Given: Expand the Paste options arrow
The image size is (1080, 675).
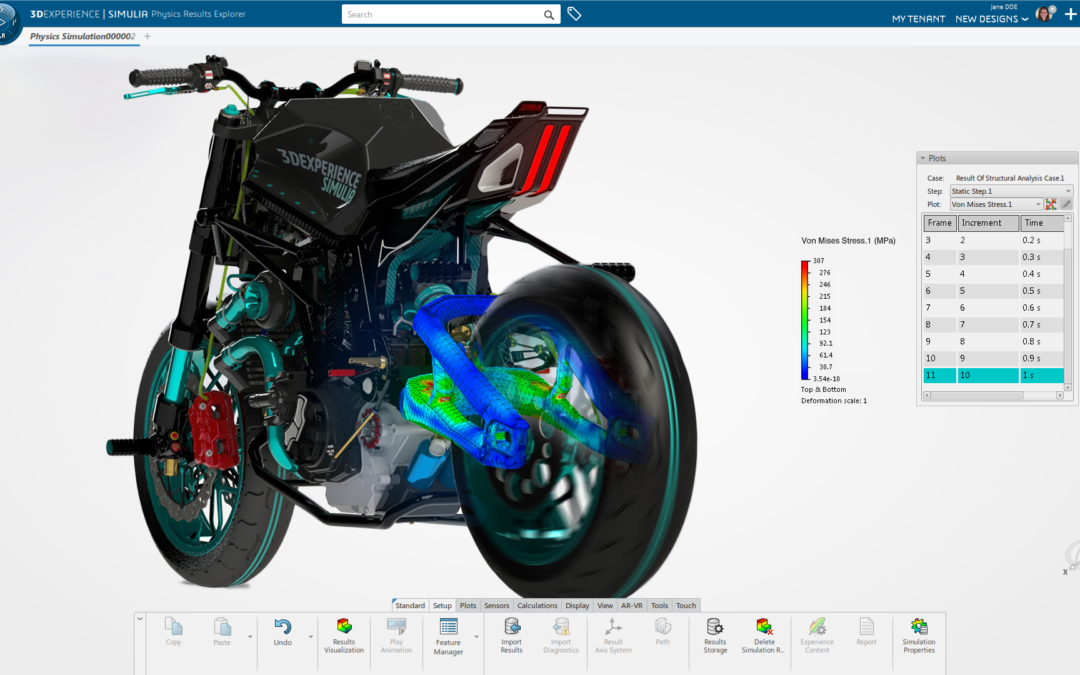Looking at the screenshot, I should (250, 636).
